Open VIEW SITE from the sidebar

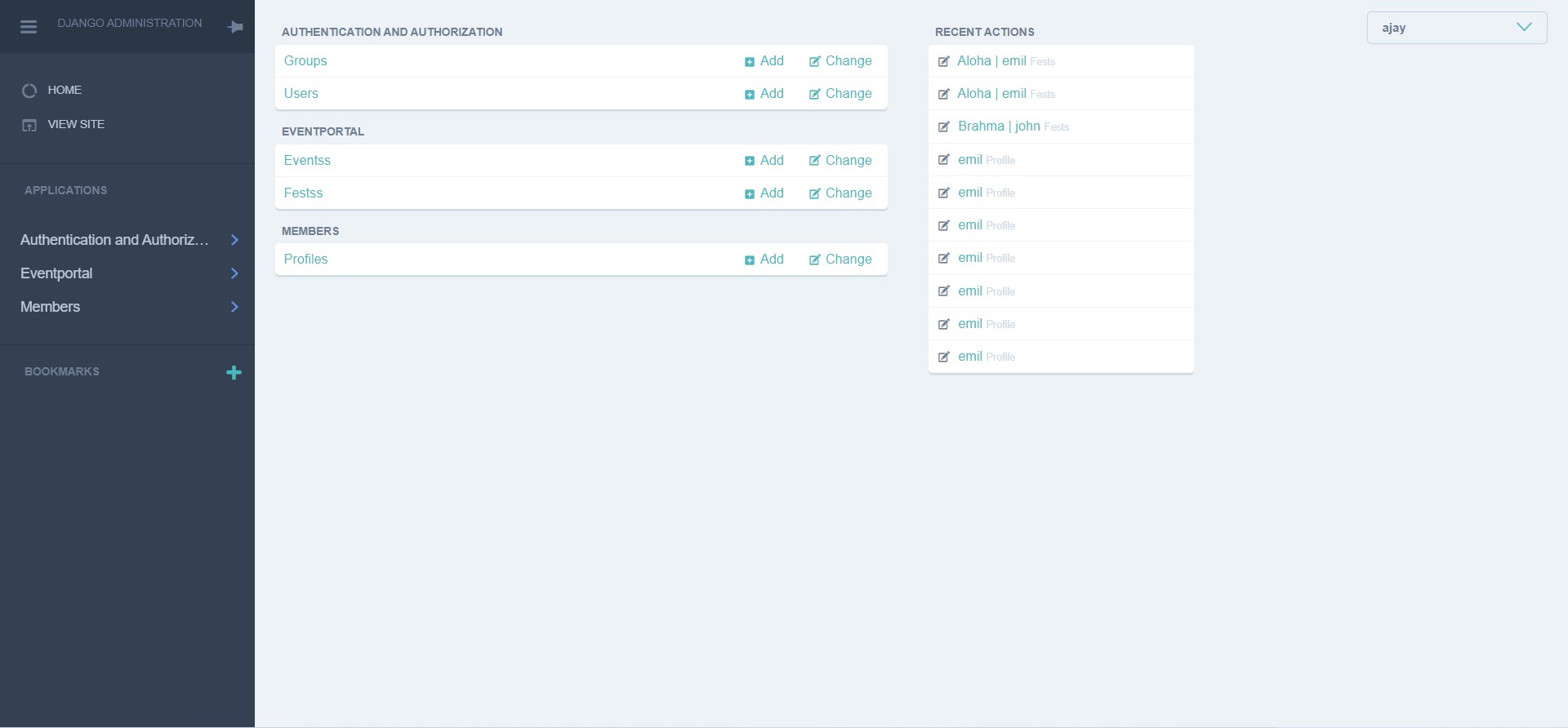(x=76, y=124)
